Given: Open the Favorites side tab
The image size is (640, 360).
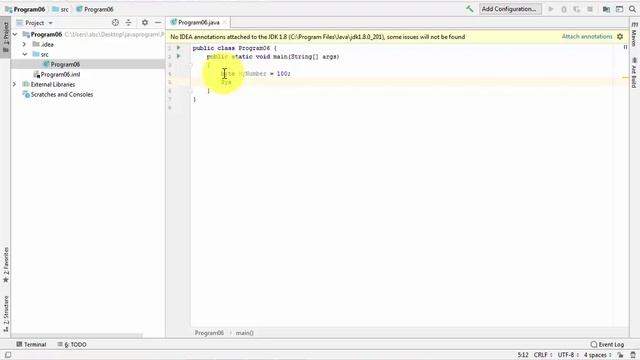Looking at the screenshot, I should tap(6, 265).
